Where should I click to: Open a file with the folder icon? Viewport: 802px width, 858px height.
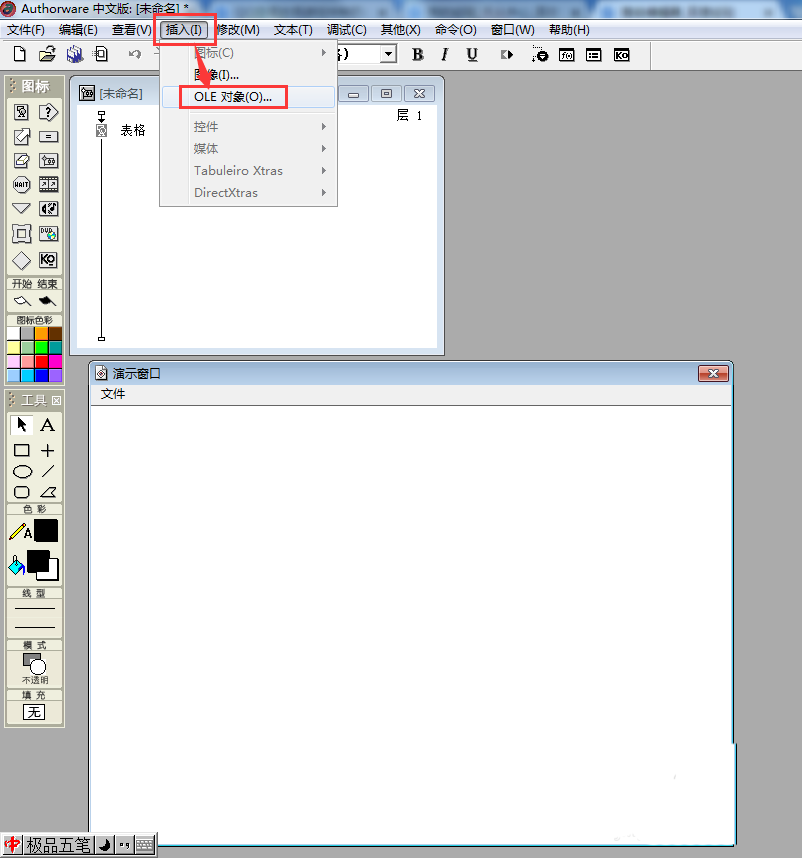(x=47, y=54)
